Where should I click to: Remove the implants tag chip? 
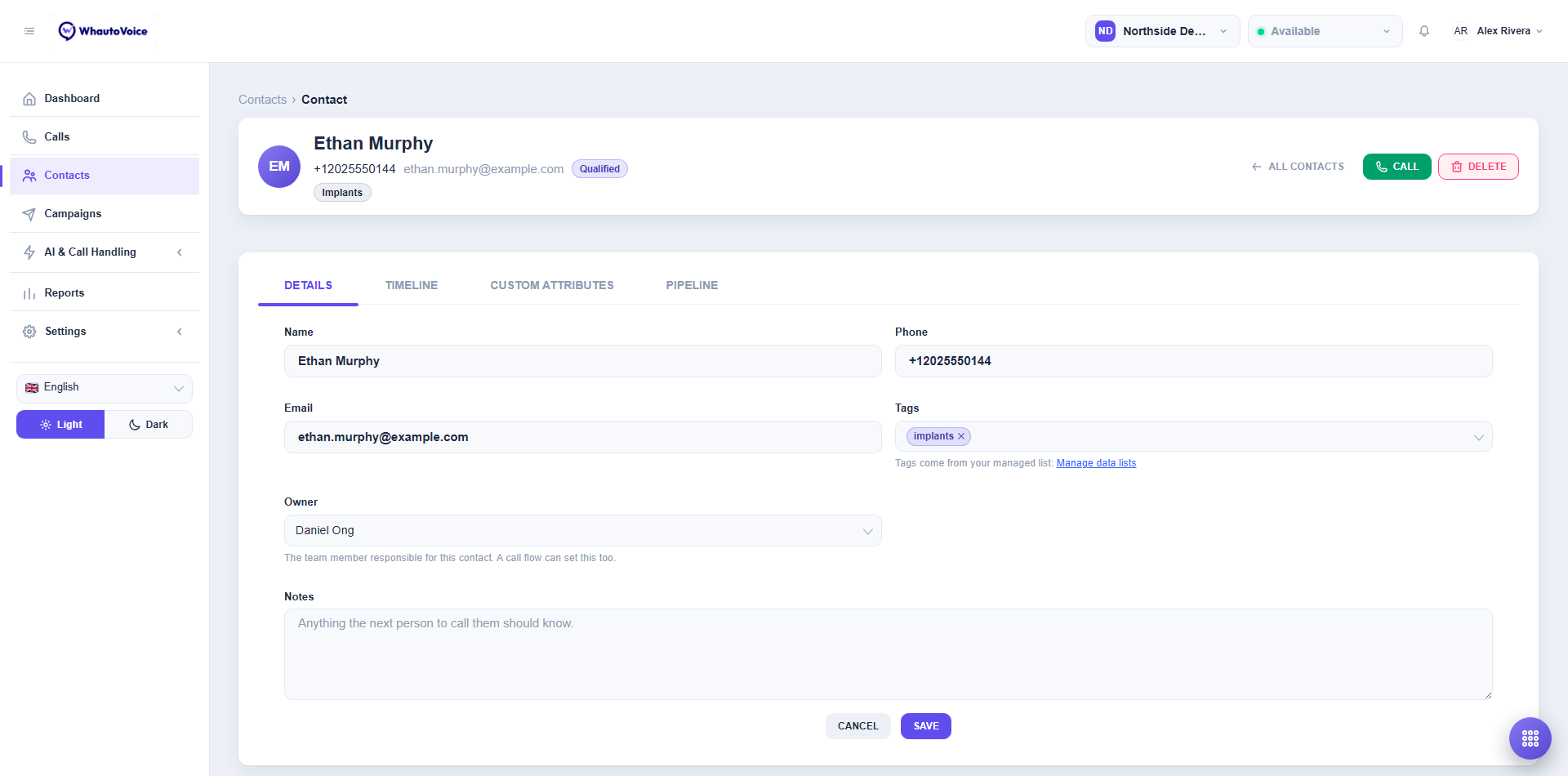(x=961, y=437)
